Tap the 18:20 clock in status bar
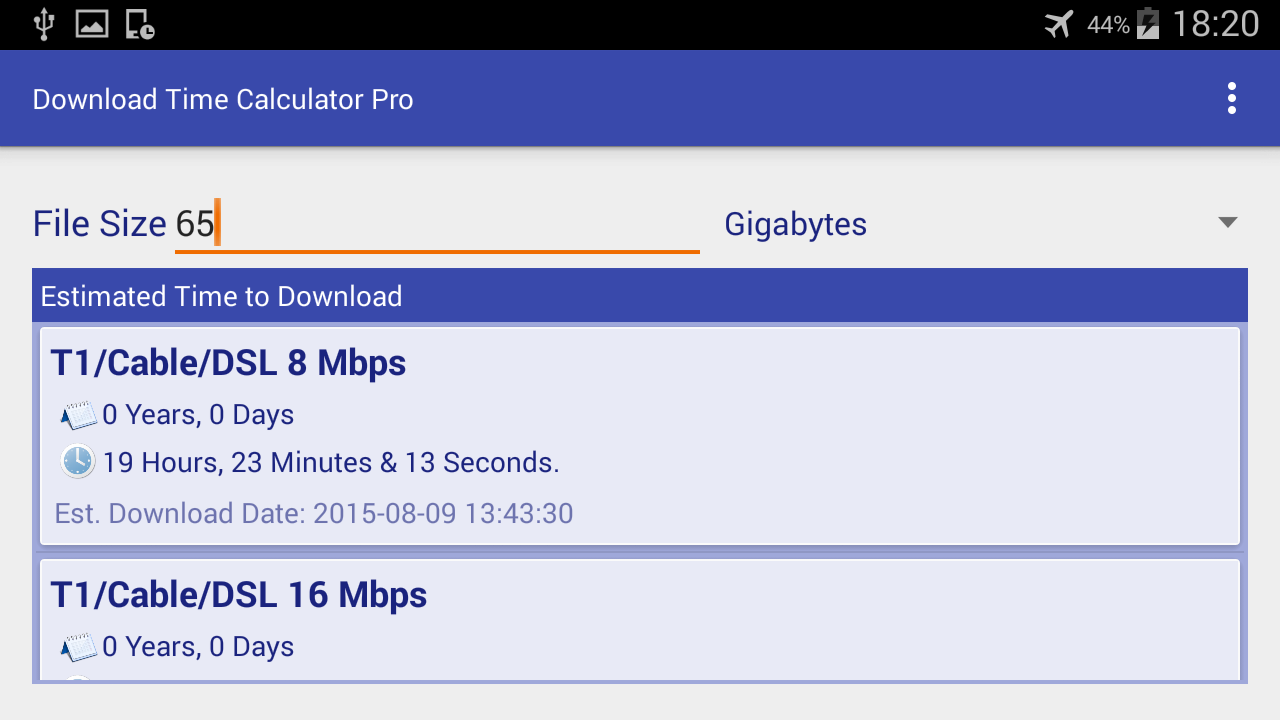The width and height of the screenshot is (1280, 720). point(1215,24)
